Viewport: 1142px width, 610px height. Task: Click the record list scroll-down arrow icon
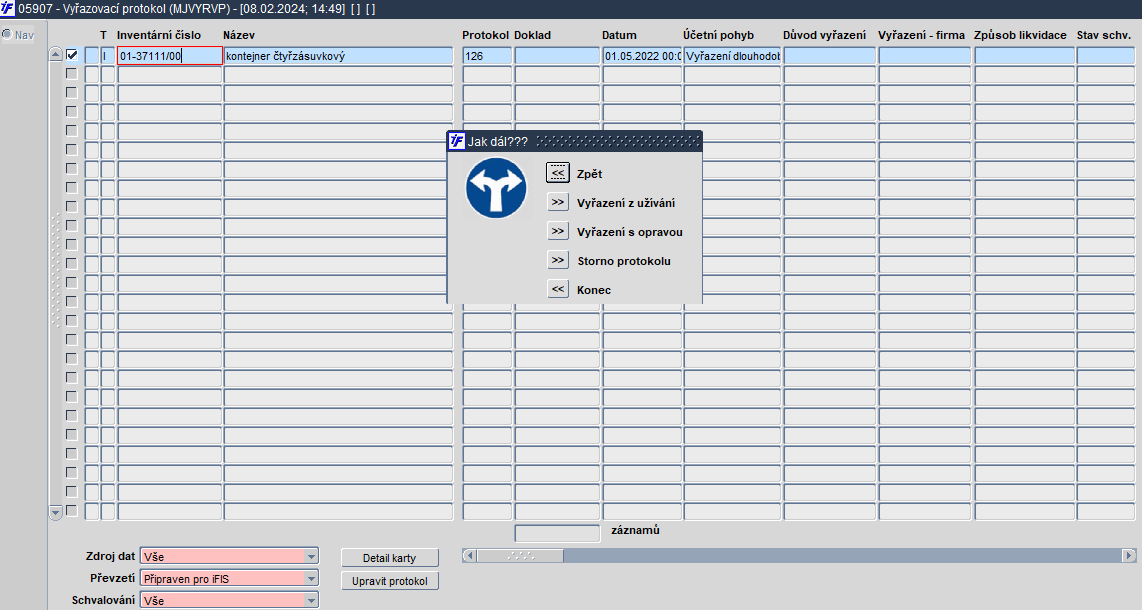55,512
